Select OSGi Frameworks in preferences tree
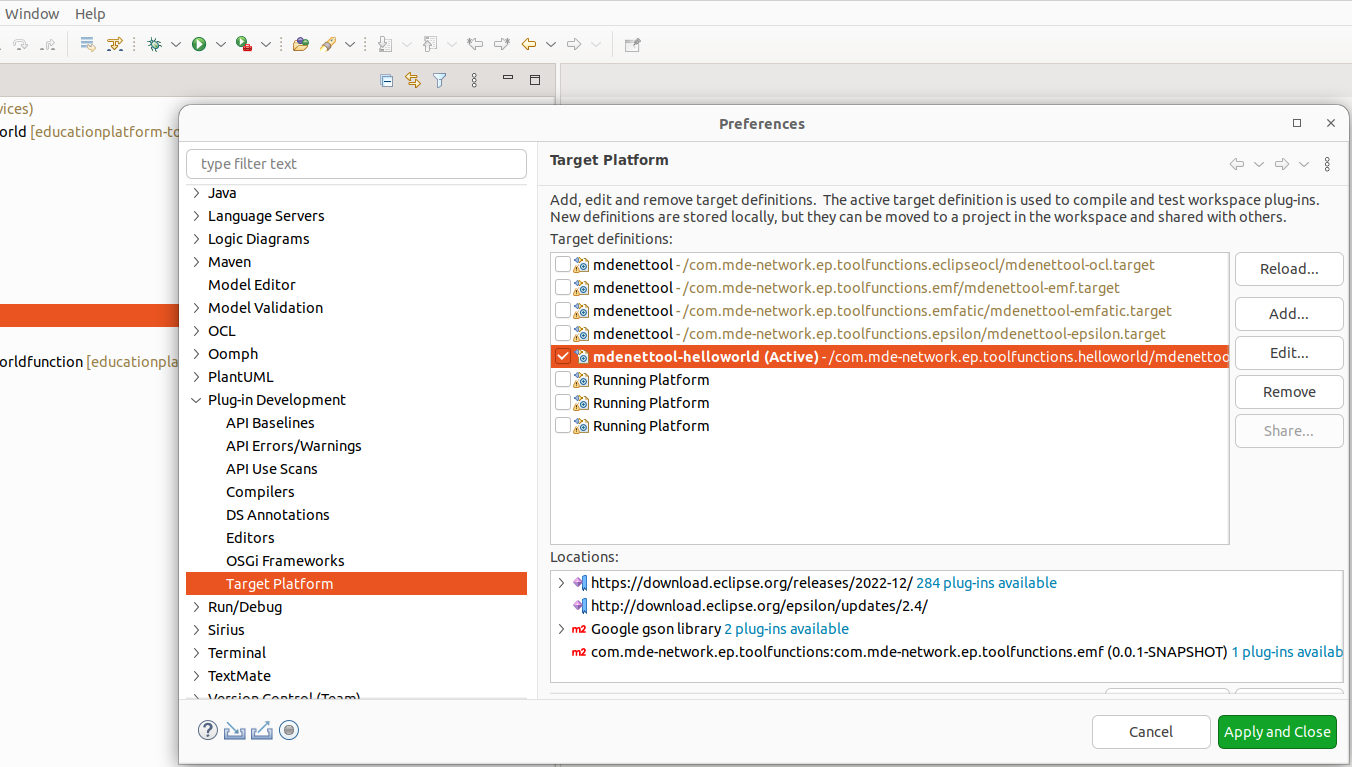 click(285, 561)
